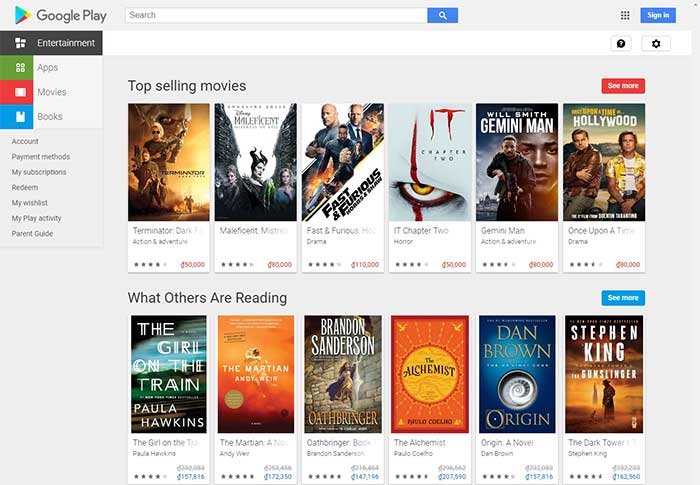Image resolution: width=700 pixels, height=485 pixels.
Task: Click the Horror genre label
Action: [x=403, y=242]
